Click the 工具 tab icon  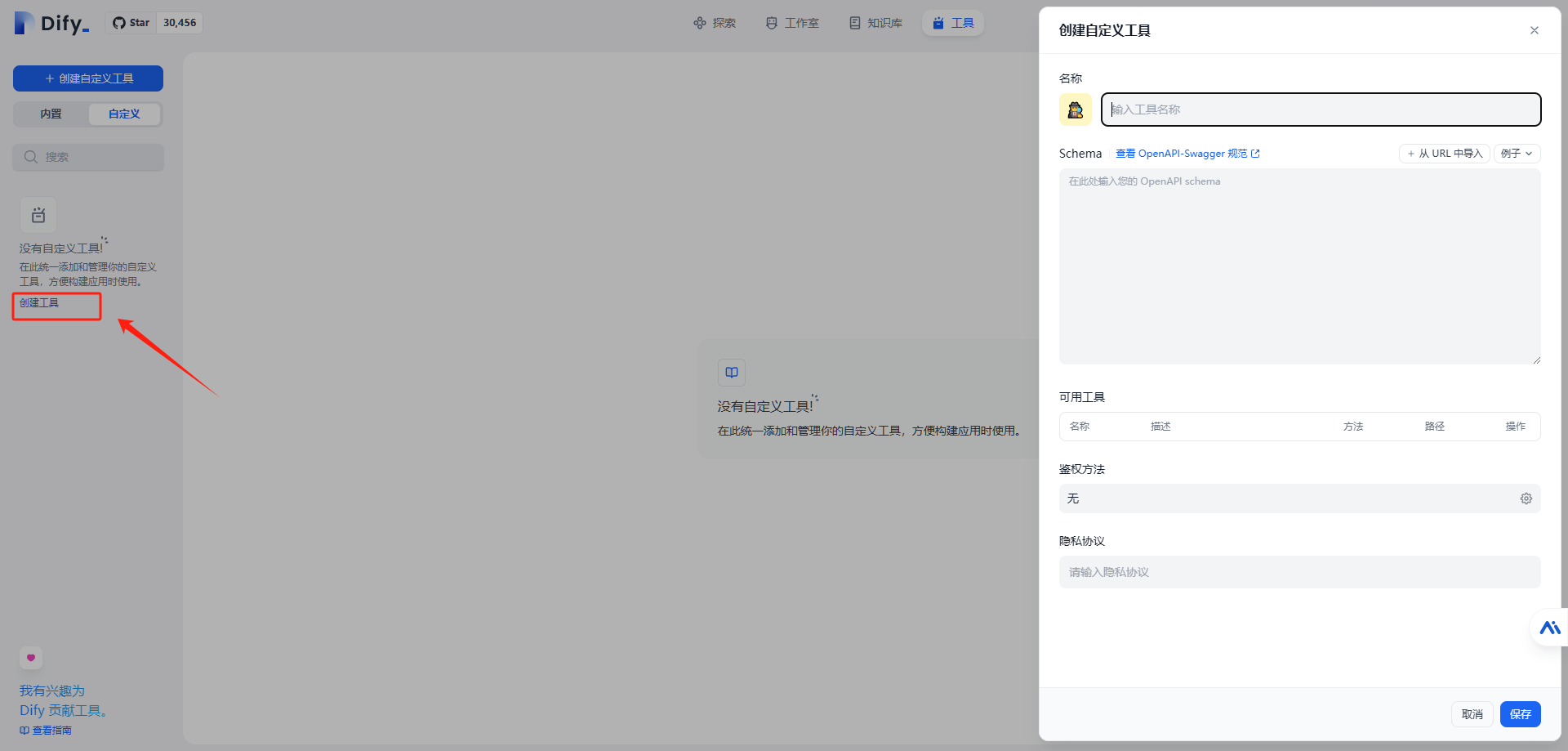pos(938,23)
